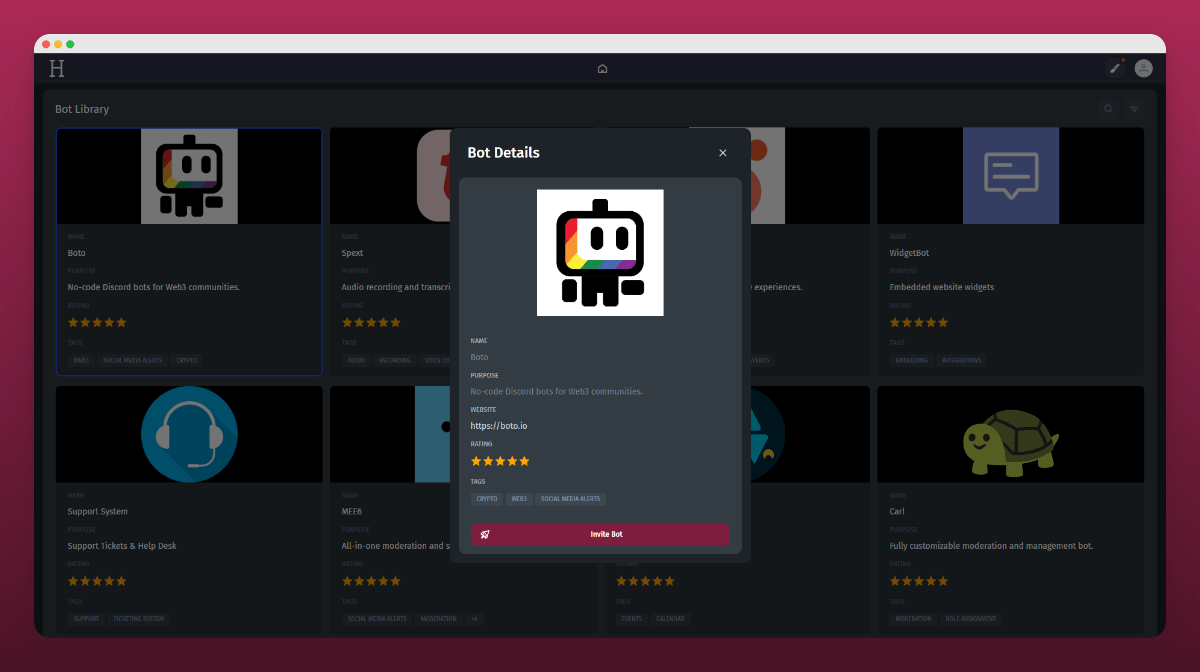This screenshot has width=1200, height=672.
Task: Open the filter icon in Bot Library
Action: tap(1134, 109)
